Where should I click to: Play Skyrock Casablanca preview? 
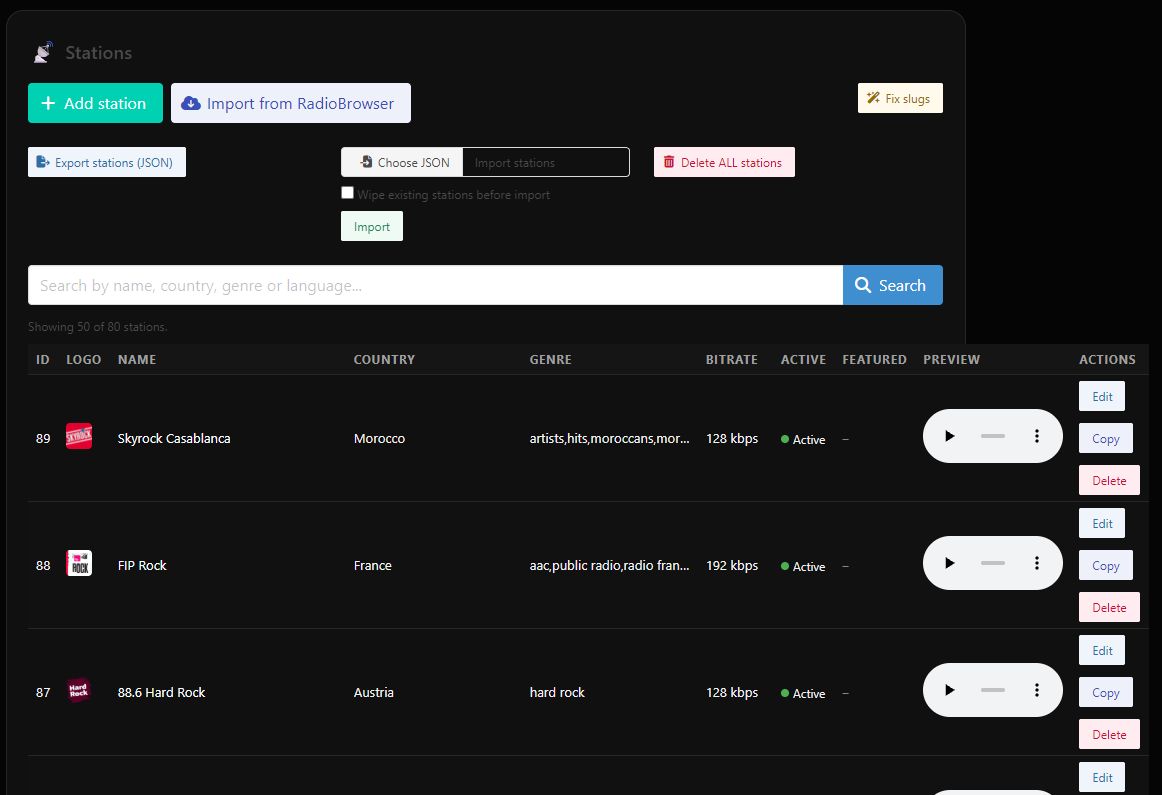point(949,436)
